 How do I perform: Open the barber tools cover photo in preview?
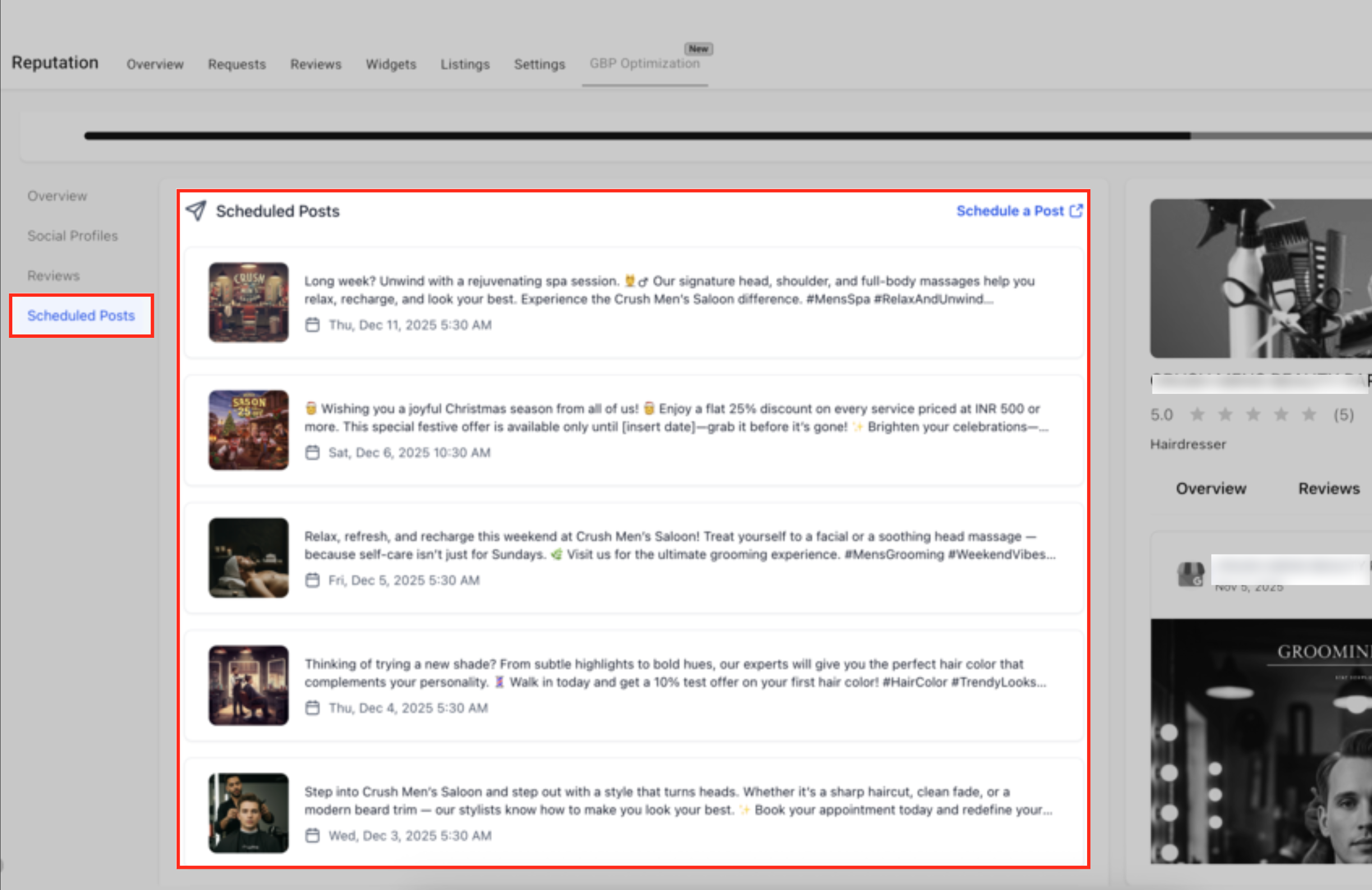click(1261, 278)
